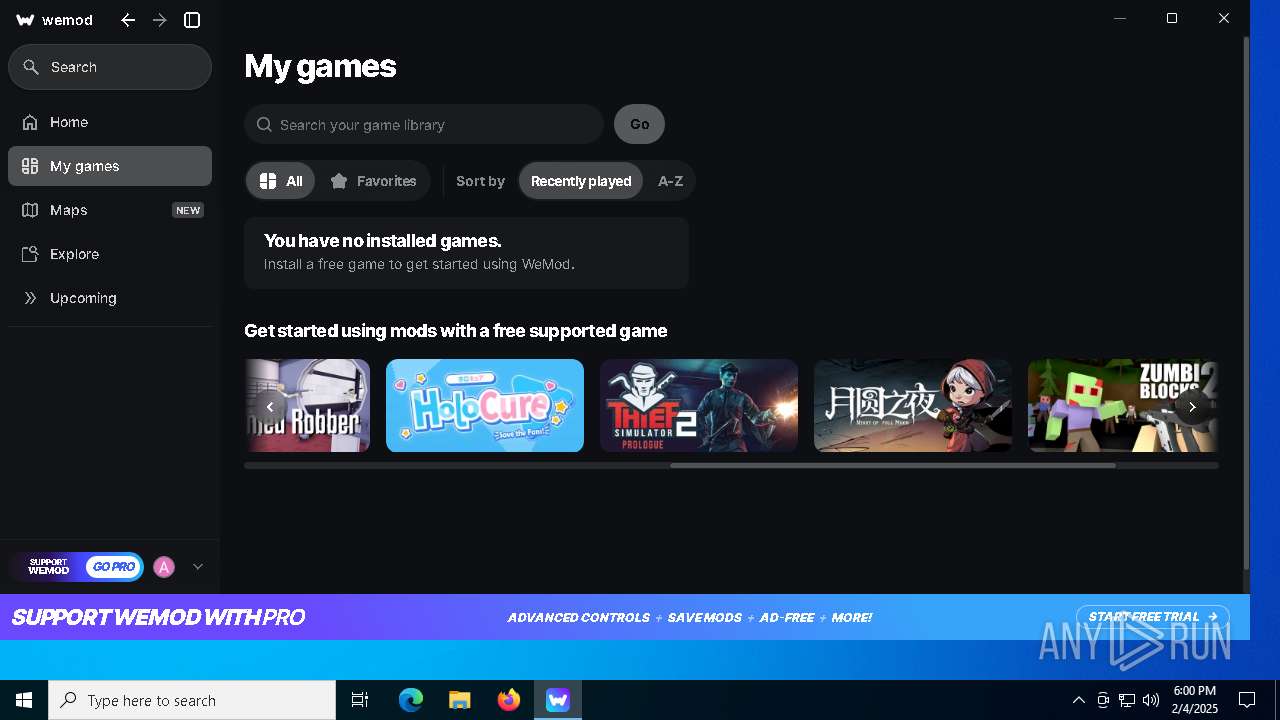Click the horizontal carousel scrollbar
The height and width of the screenshot is (720, 1280).
click(892, 465)
